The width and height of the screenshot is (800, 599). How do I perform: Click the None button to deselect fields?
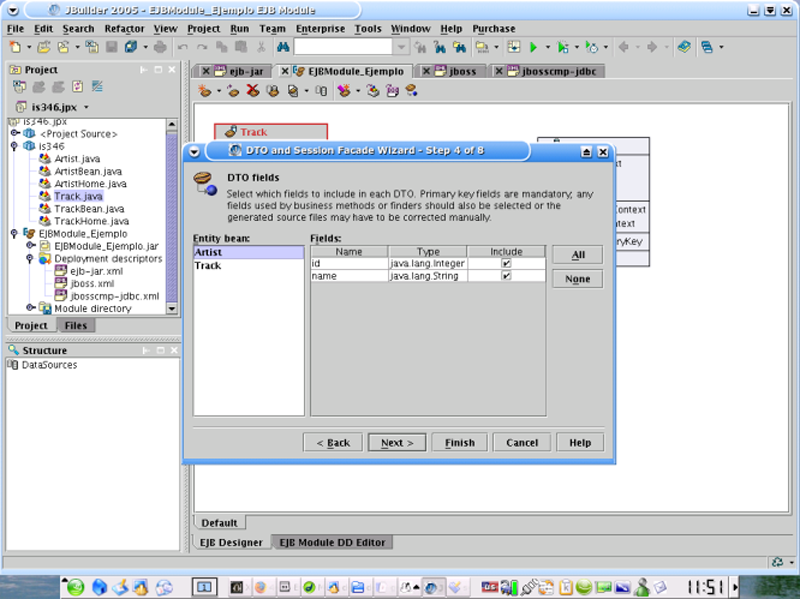[577, 280]
